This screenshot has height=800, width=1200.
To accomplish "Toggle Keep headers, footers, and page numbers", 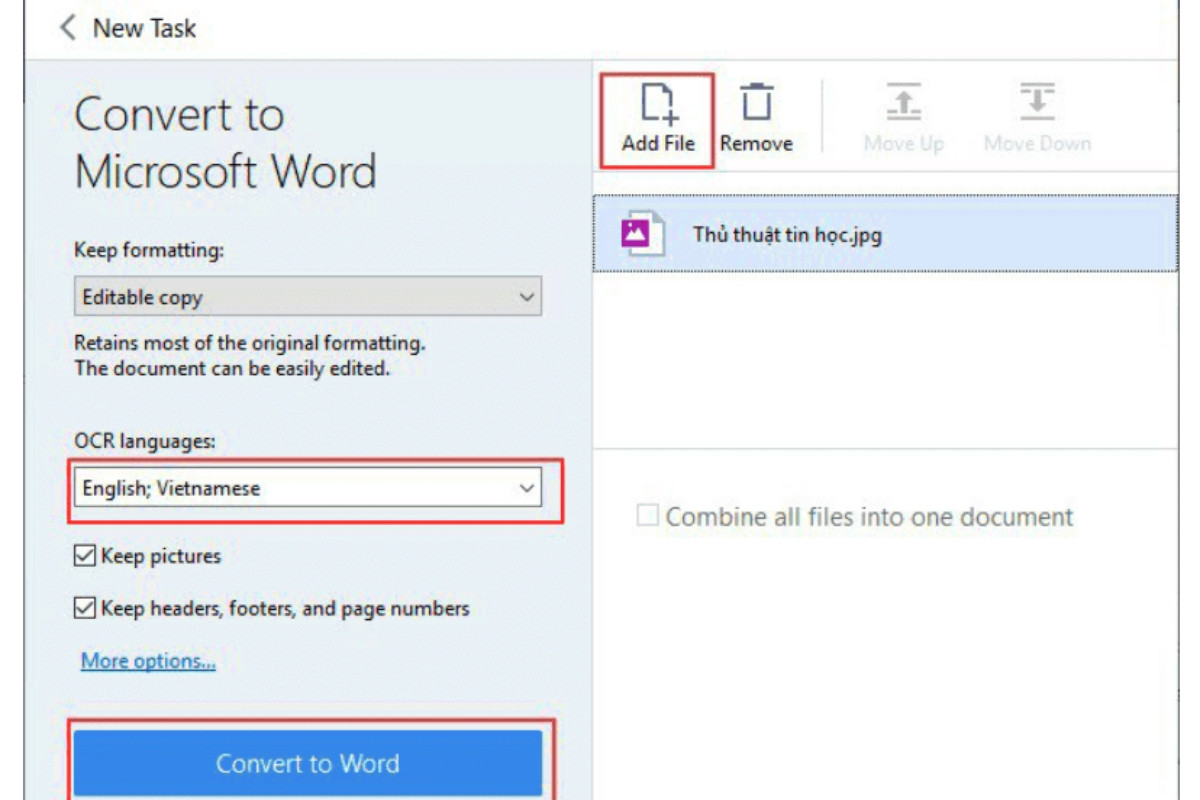I will [85, 608].
